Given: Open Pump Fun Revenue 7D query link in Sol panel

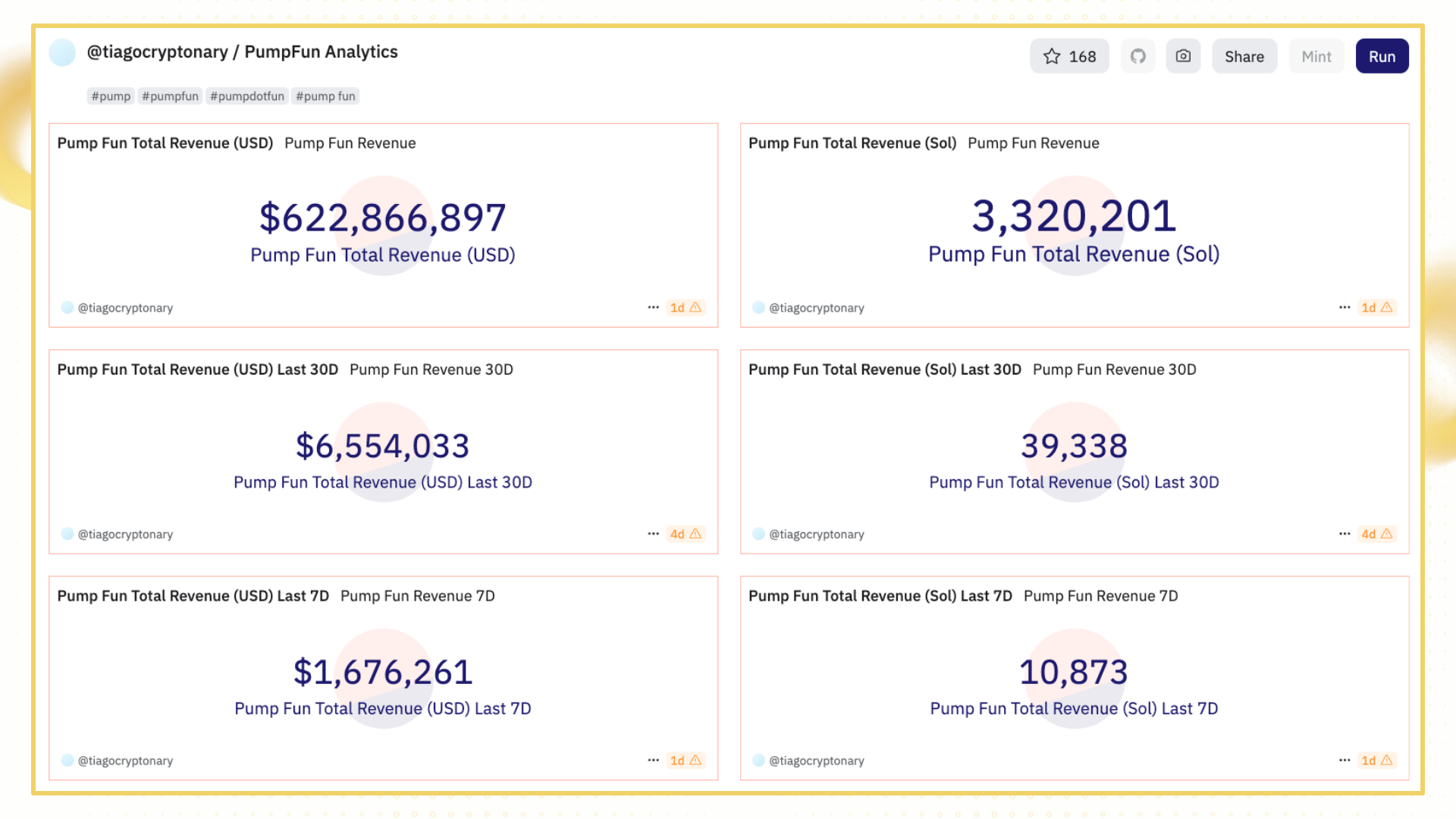Looking at the screenshot, I should (x=1100, y=596).
